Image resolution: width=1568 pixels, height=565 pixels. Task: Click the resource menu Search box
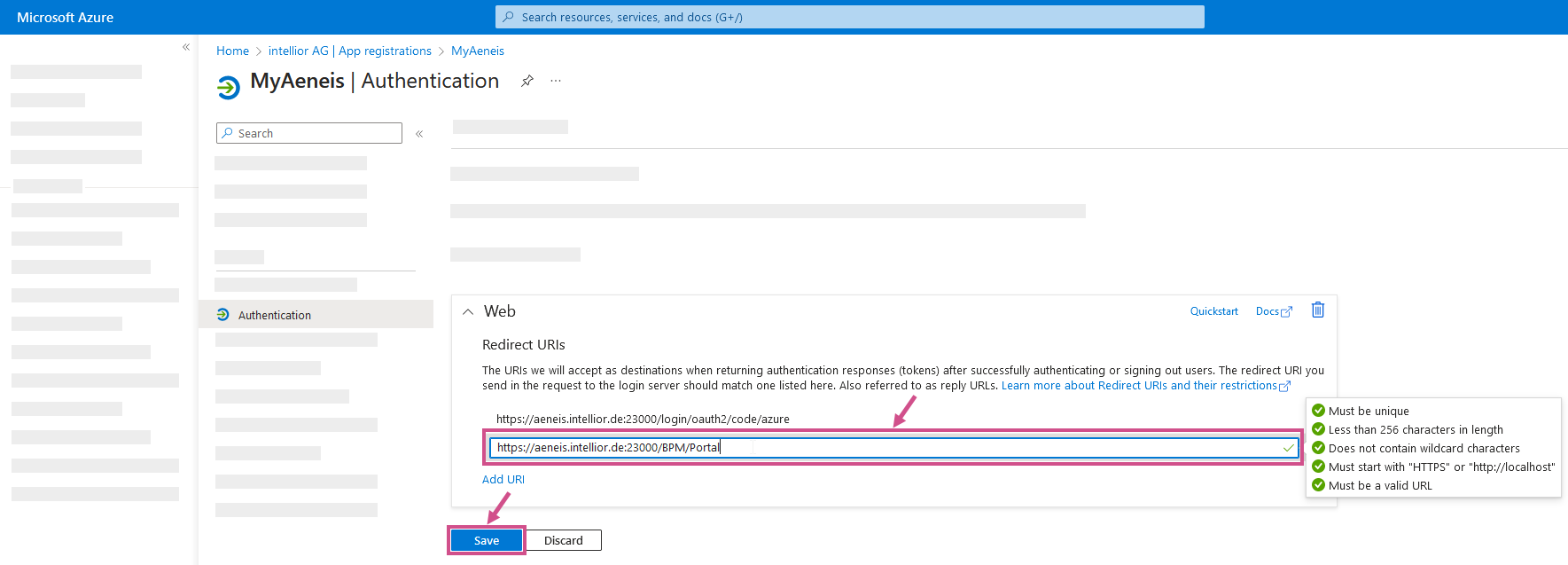click(315, 133)
